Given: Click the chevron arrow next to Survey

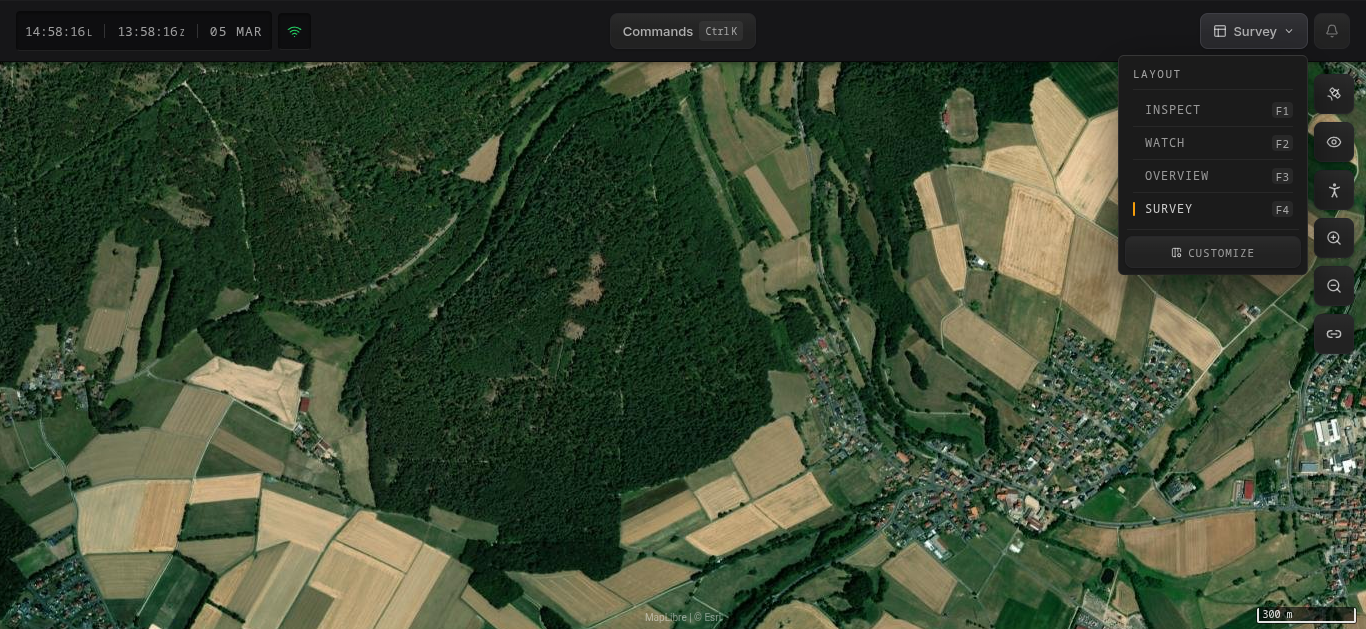Looking at the screenshot, I should pos(1289,31).
